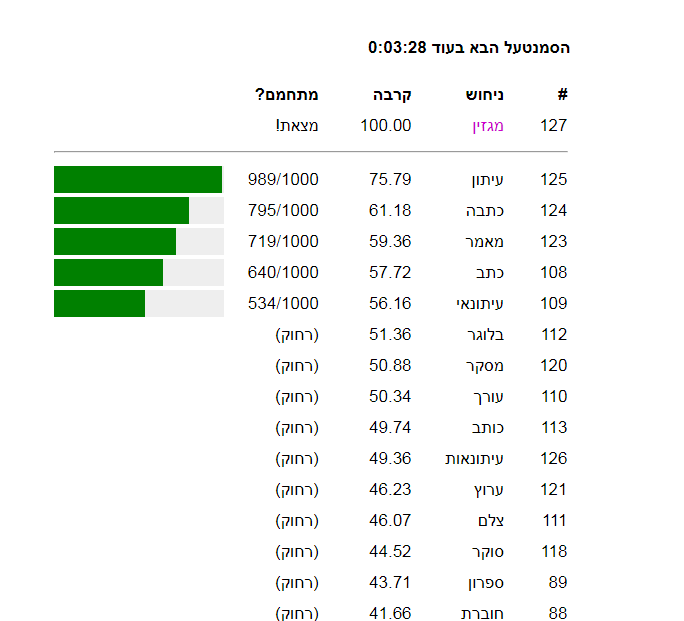Click the 100.00 similarity score
684x621 pixels.
coord(385,126)
